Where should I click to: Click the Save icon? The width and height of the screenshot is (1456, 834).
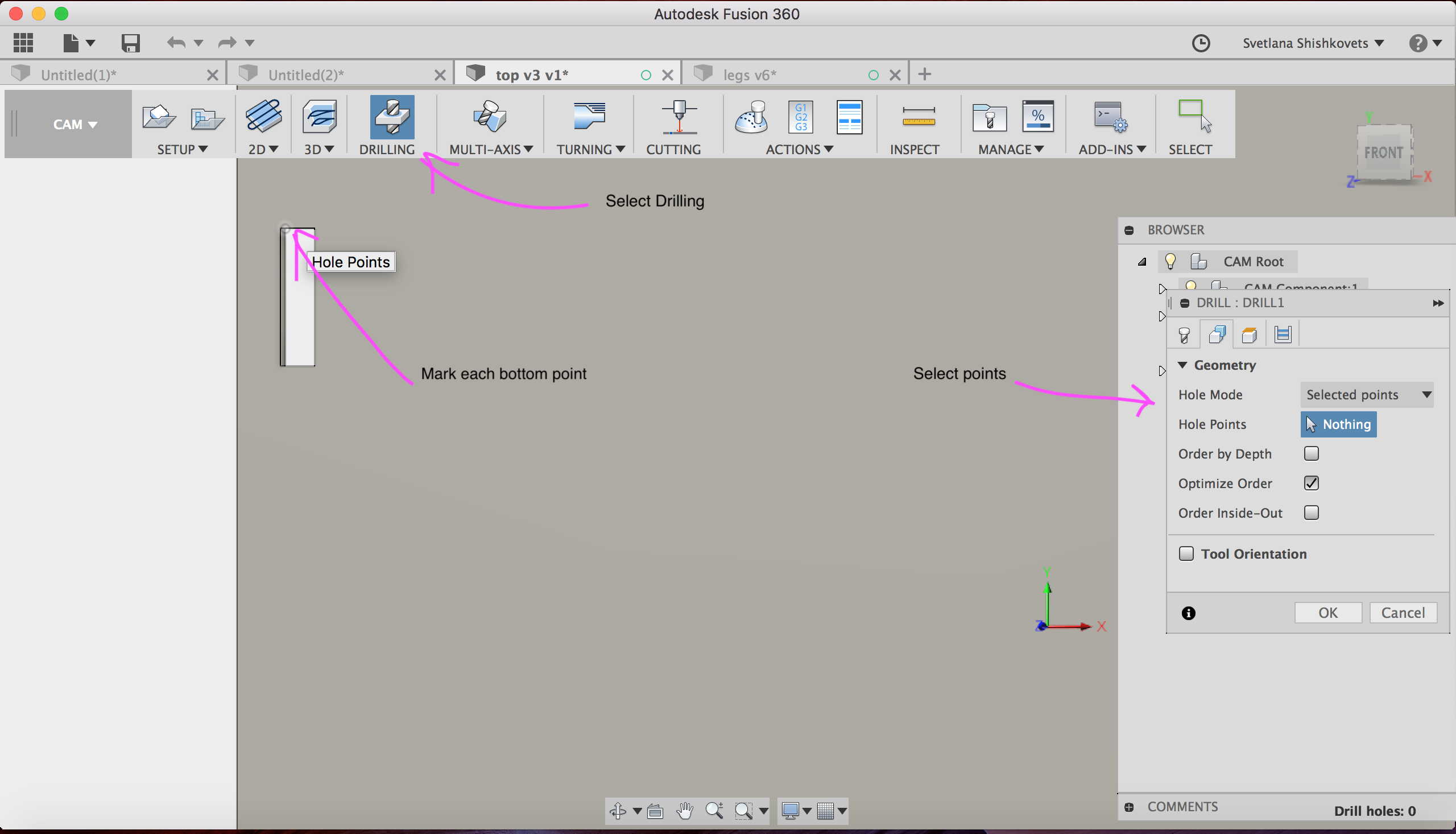131,43
